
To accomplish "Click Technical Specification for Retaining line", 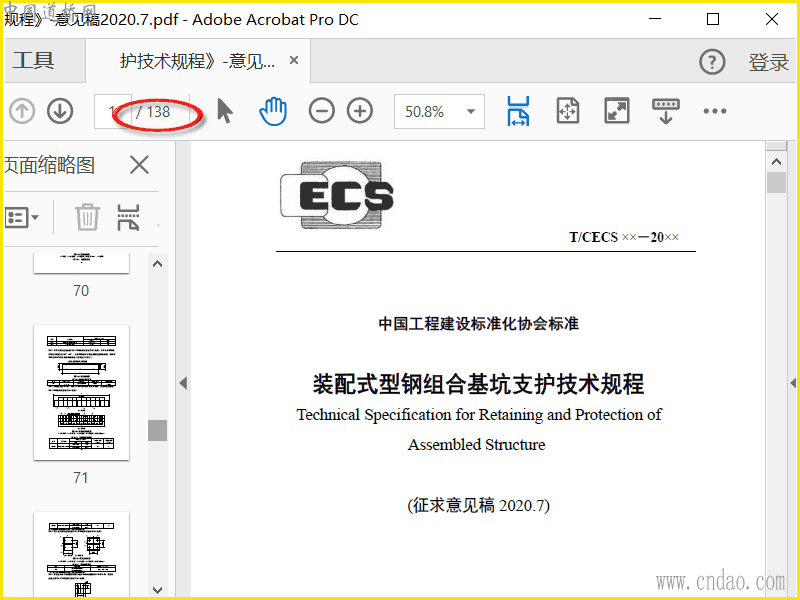I will [479, 415].
